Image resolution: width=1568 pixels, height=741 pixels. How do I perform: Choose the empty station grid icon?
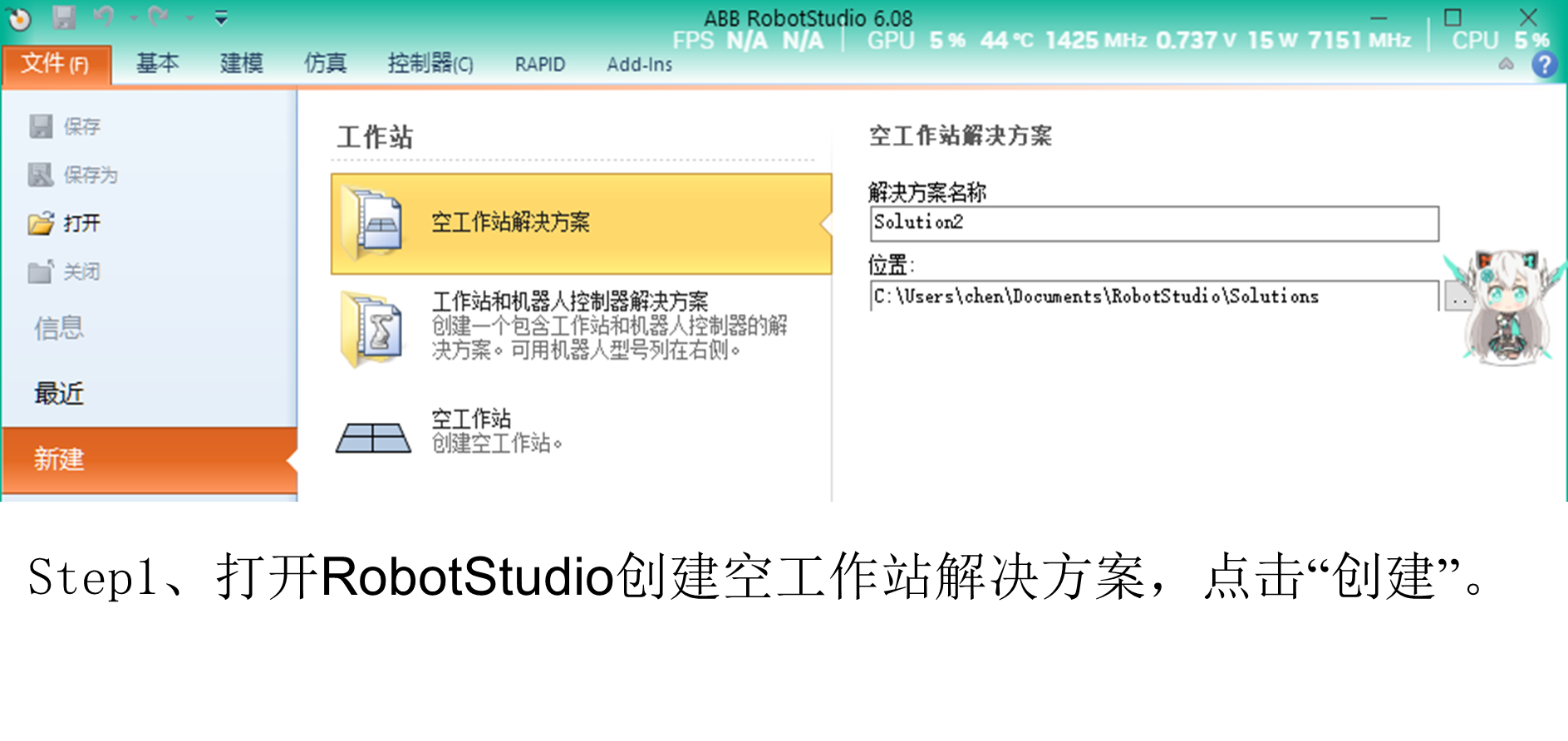tap(373, 436)
